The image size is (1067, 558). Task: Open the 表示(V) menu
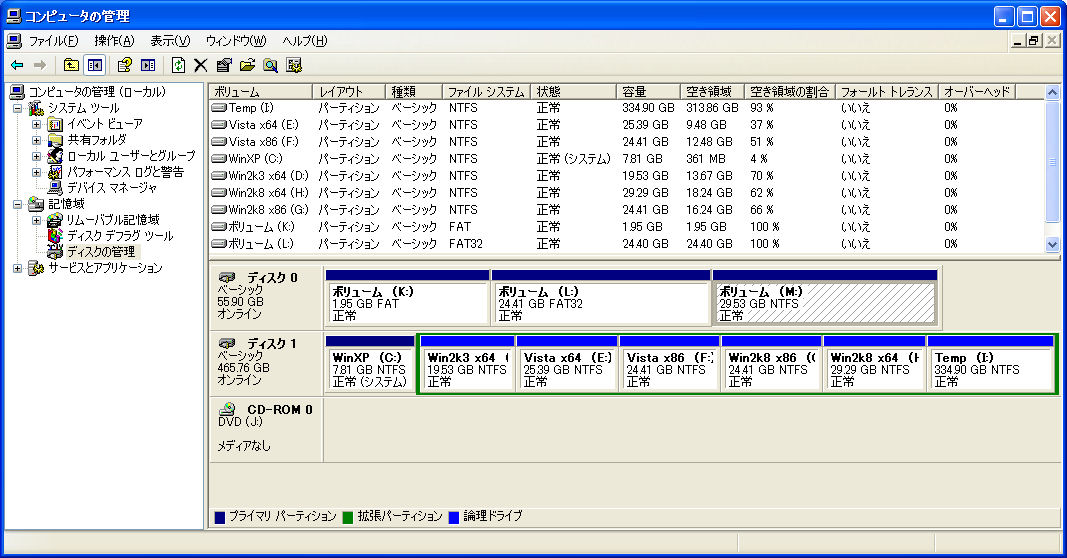170,41
